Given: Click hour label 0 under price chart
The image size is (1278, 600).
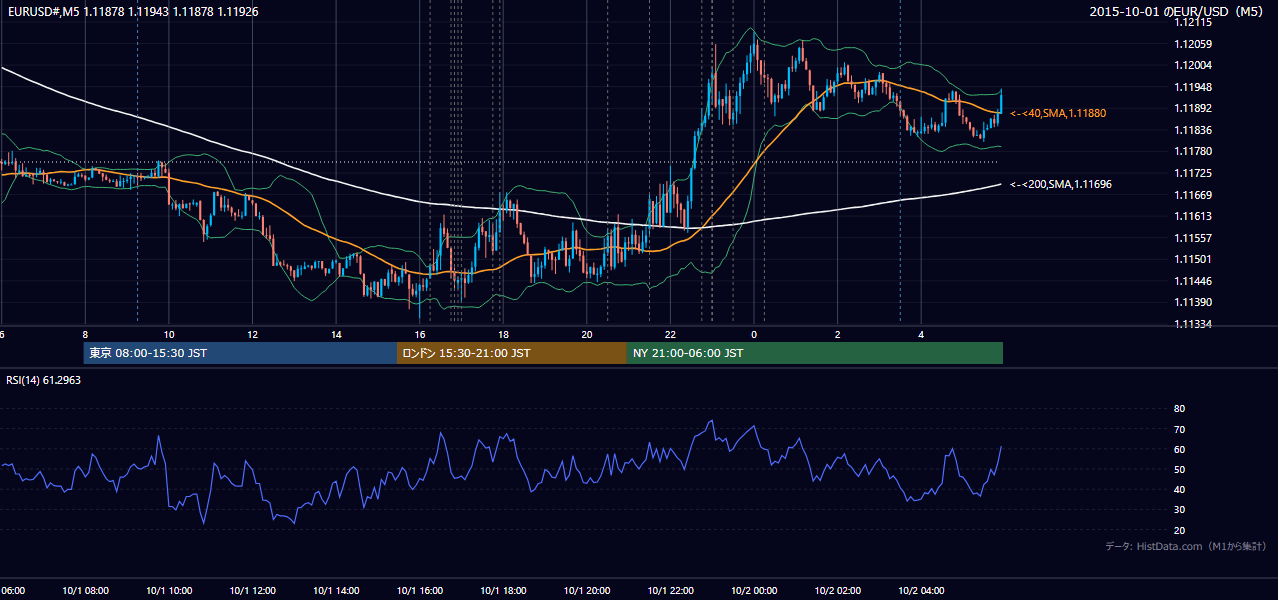Looking at the screenshot, I should point(754,335).
